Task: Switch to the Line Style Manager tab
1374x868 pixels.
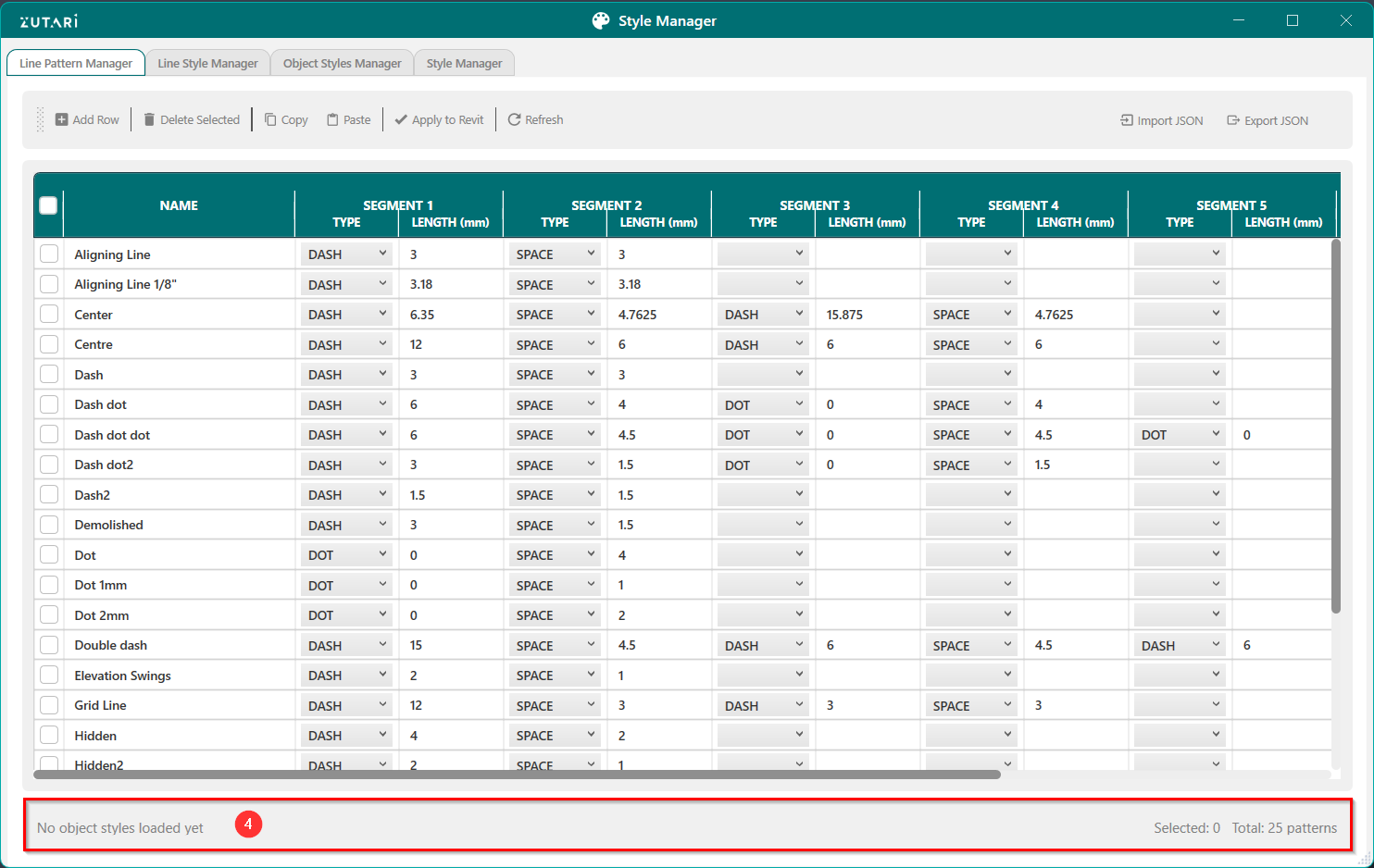Action: tap(207, 64)
